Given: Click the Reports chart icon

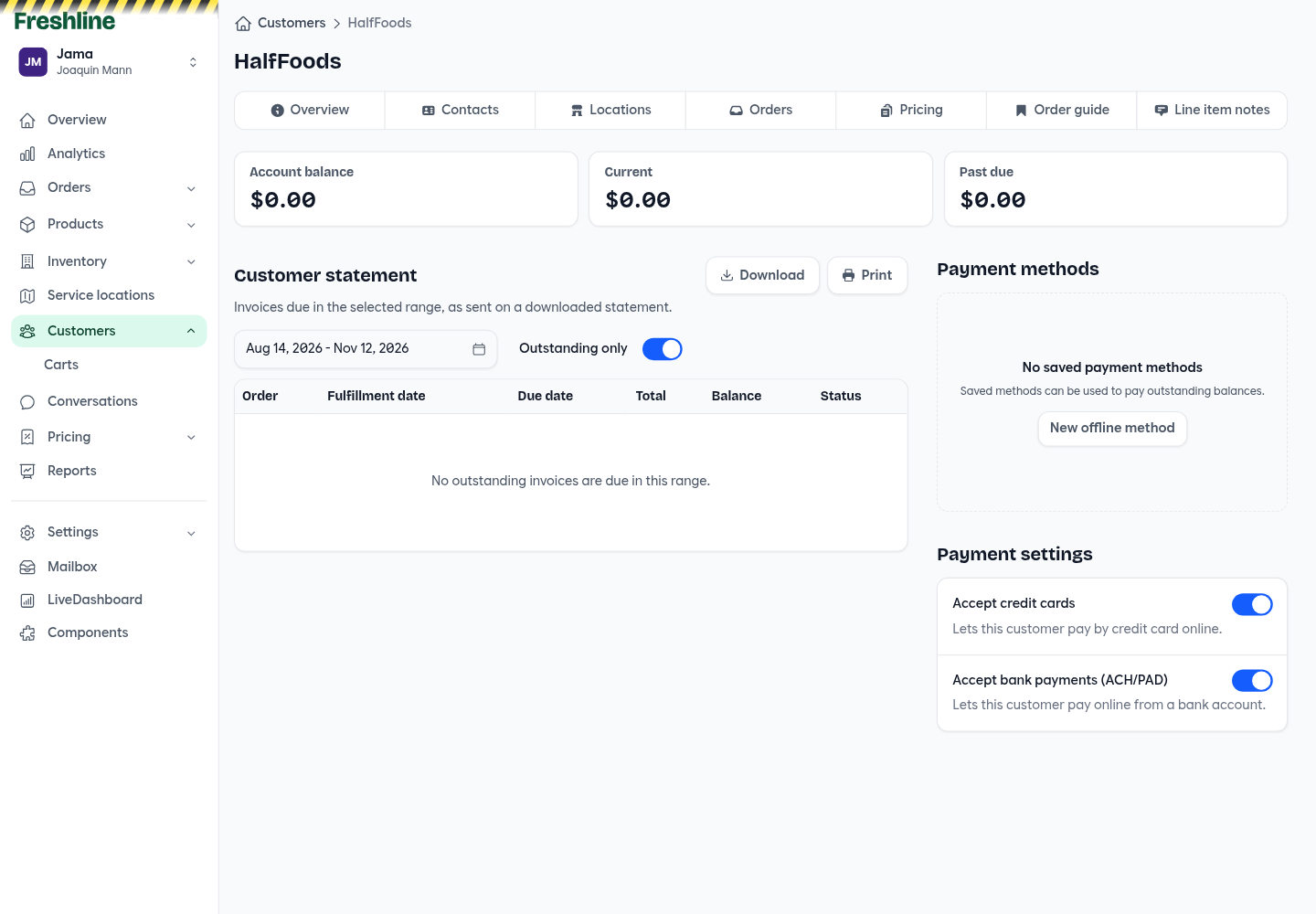Looking at the screenshot, I should 27,472.
